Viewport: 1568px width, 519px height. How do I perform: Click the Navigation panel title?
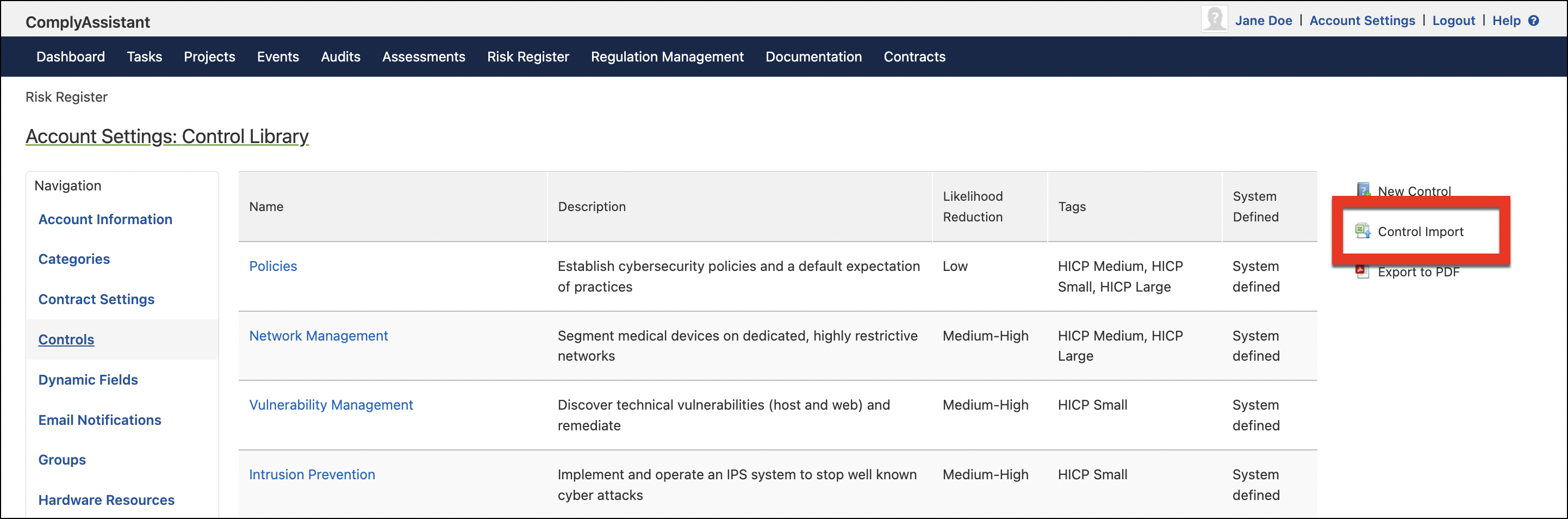[x=67, y=186]
